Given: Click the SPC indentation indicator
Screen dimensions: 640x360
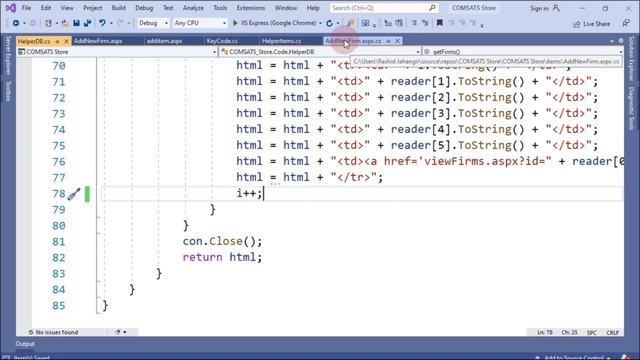Looking at the screenshot, I should click(x=592, y=333).
